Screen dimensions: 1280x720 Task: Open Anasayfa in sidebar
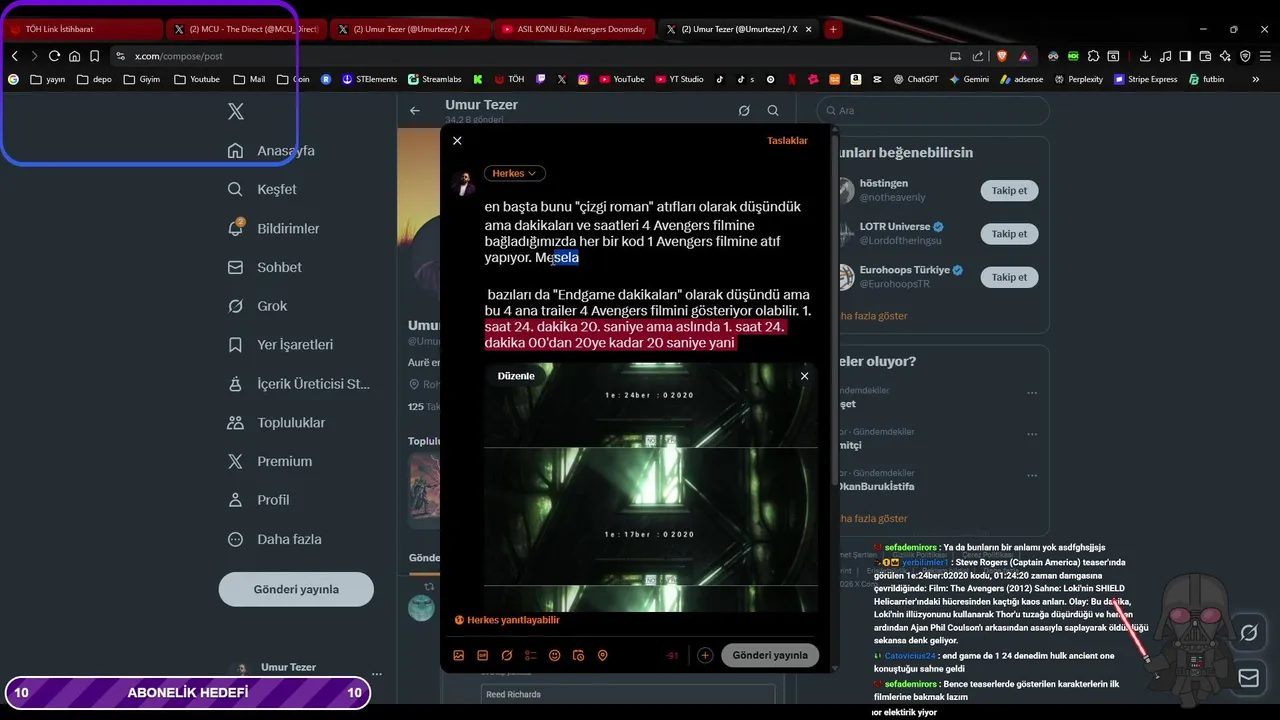point(272,151)
